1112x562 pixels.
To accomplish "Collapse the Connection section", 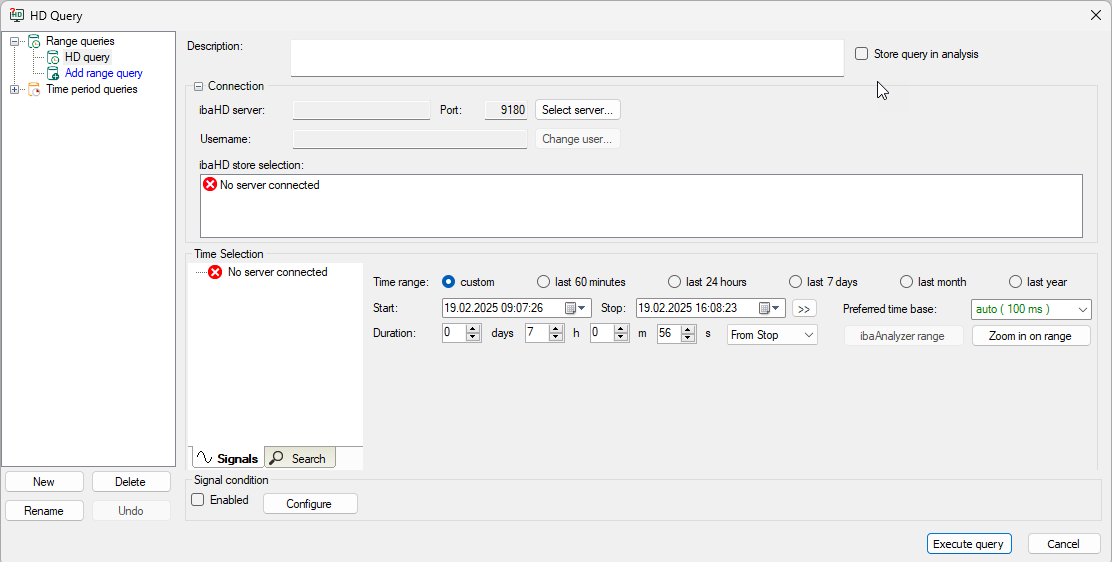I will point(198,87).
